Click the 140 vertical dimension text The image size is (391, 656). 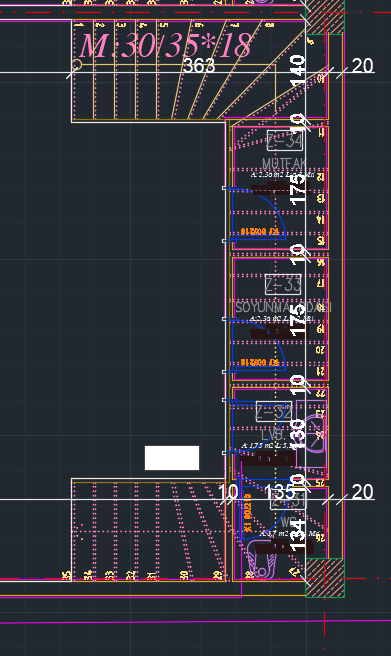297,70
